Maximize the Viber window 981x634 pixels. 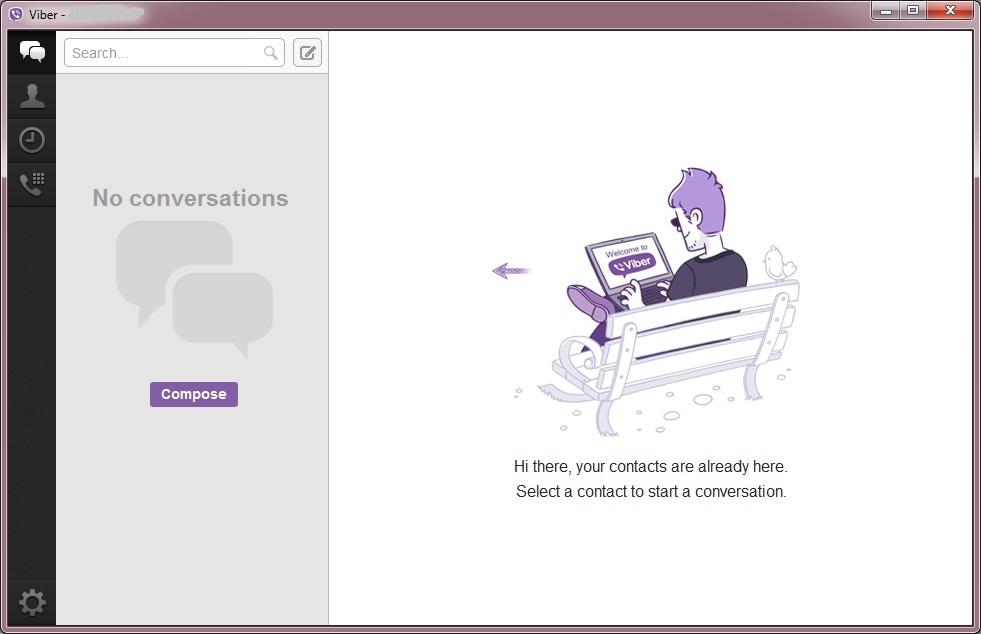pos(913,11)
